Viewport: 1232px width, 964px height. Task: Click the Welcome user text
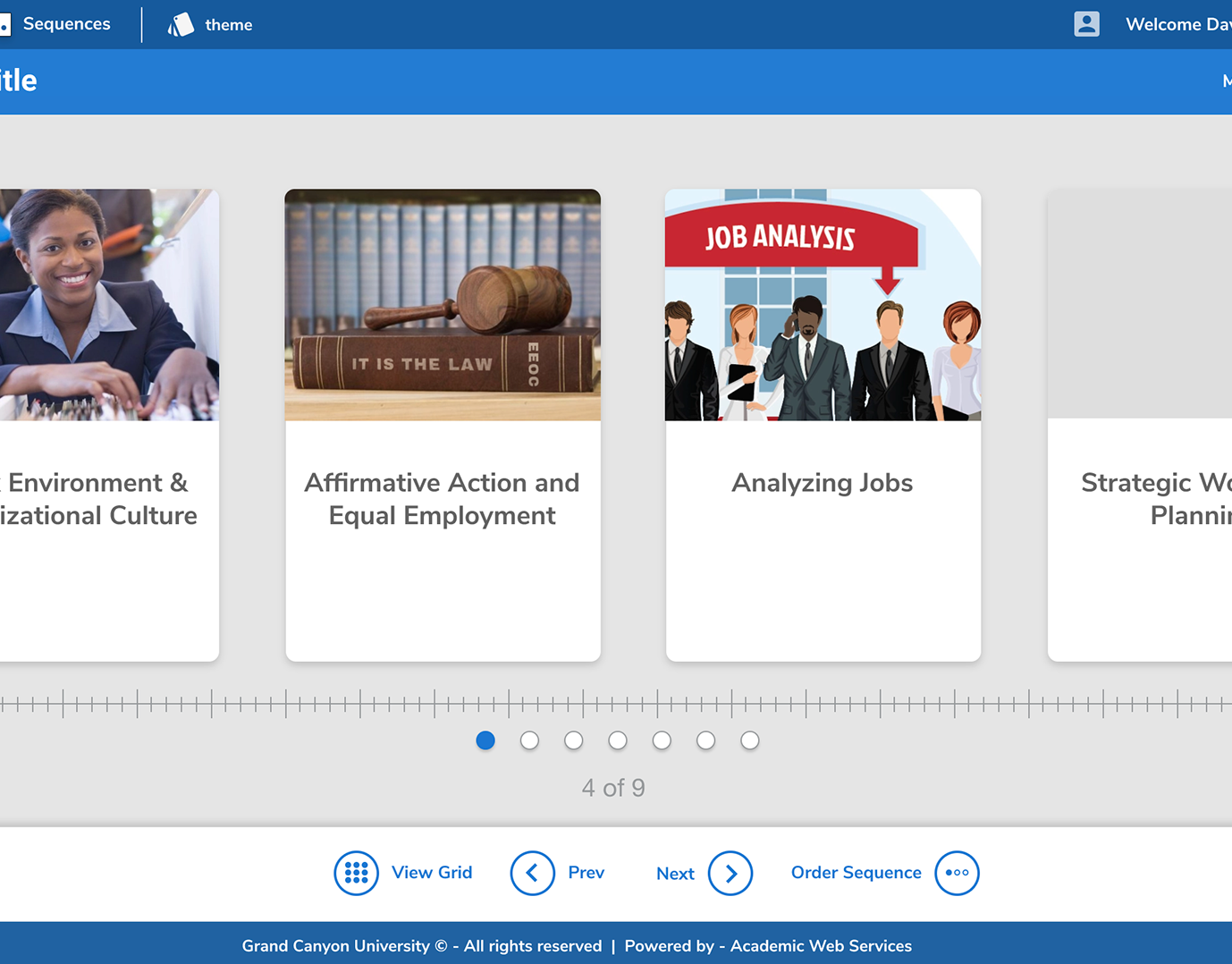(1178, 24)
